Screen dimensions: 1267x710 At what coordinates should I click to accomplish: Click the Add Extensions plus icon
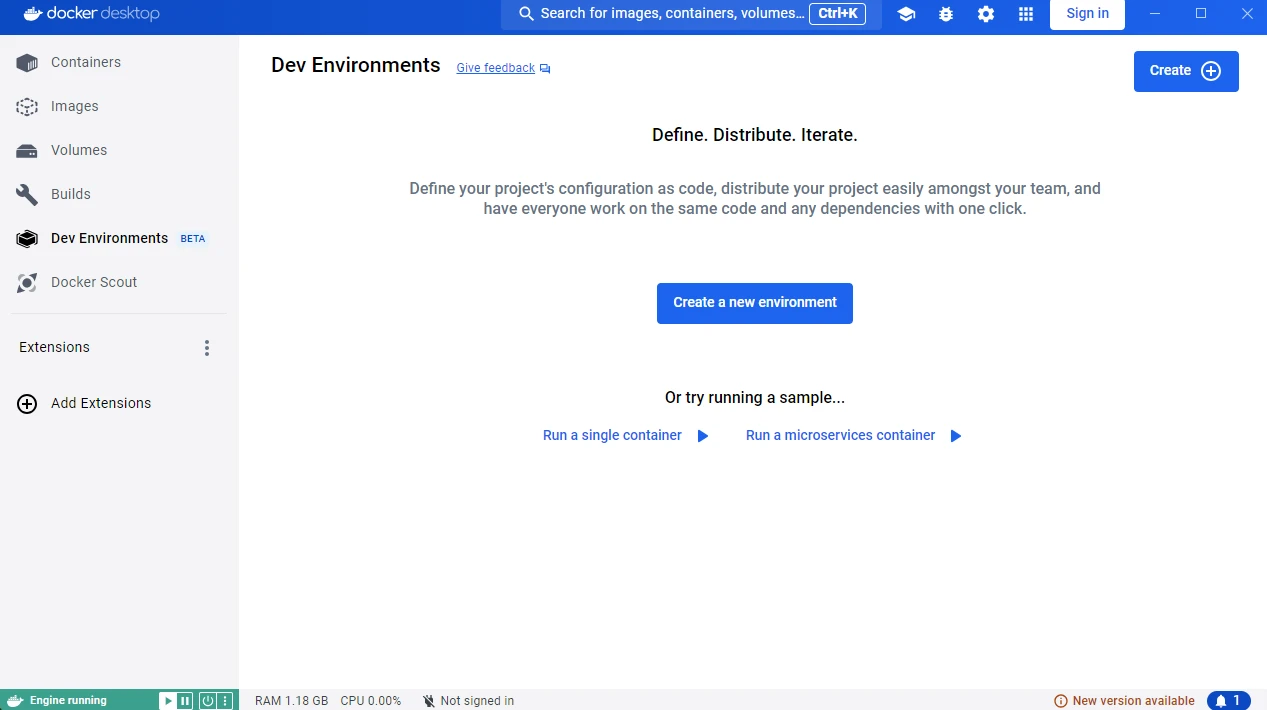[x=27, y=404]
